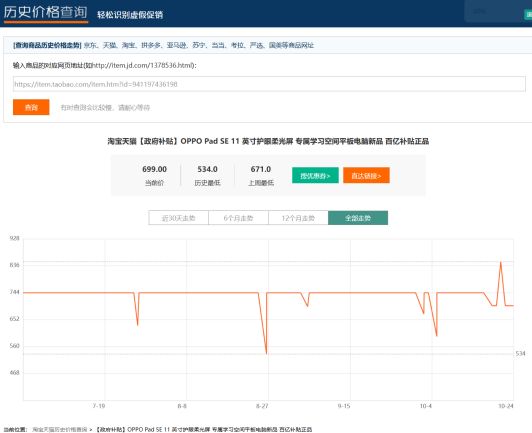Click the 9-15 date label on x-axis
Viewport: 532px width, 433px height.
coord(344,406)
